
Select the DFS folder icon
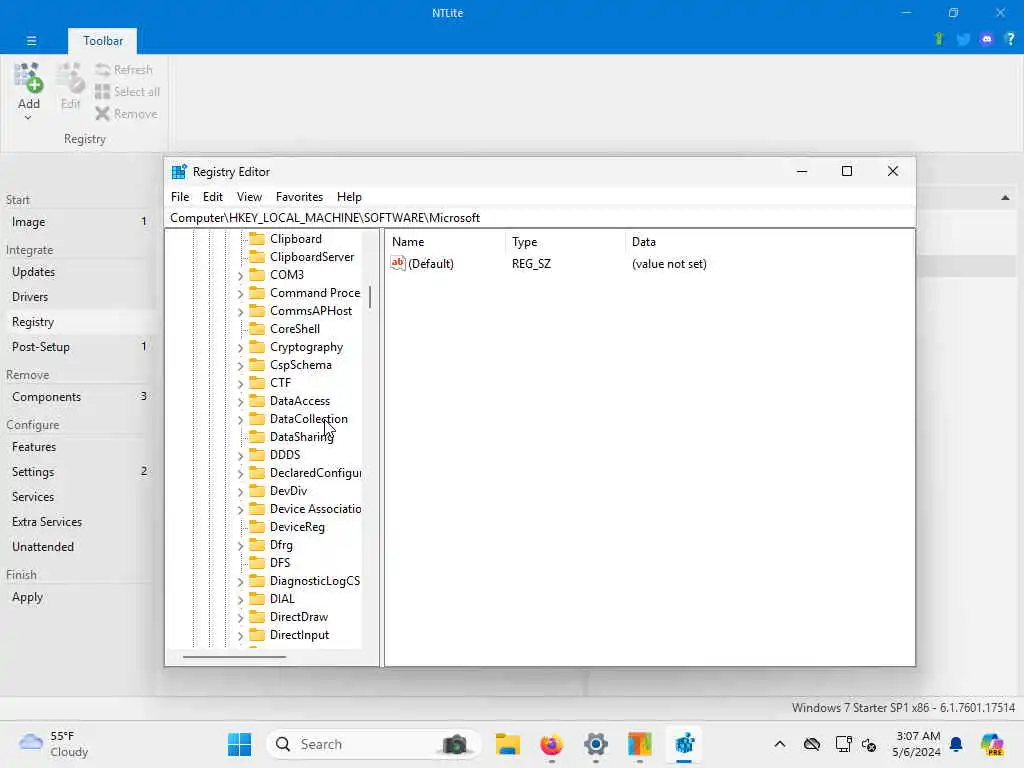pyautogui.click(x=257, y=562)
